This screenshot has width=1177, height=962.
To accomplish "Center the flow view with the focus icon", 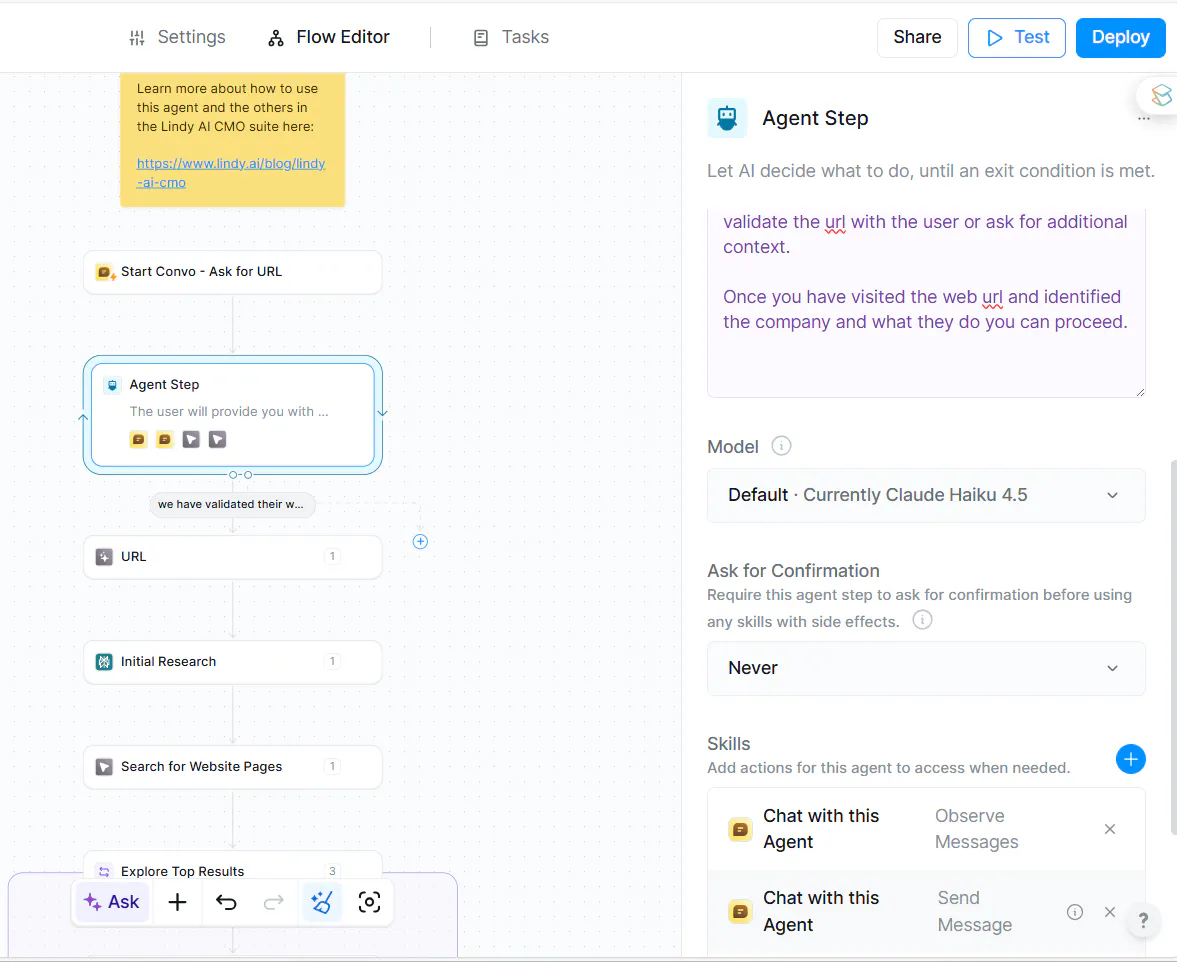I will [369, 901].
